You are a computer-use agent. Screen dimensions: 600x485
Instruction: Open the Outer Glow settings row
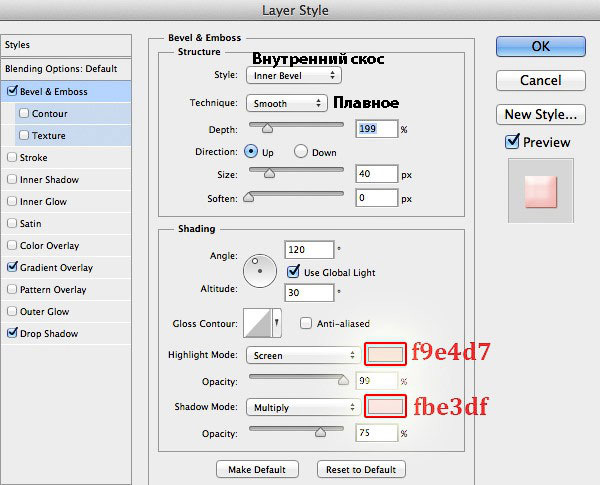coord(66,311)
